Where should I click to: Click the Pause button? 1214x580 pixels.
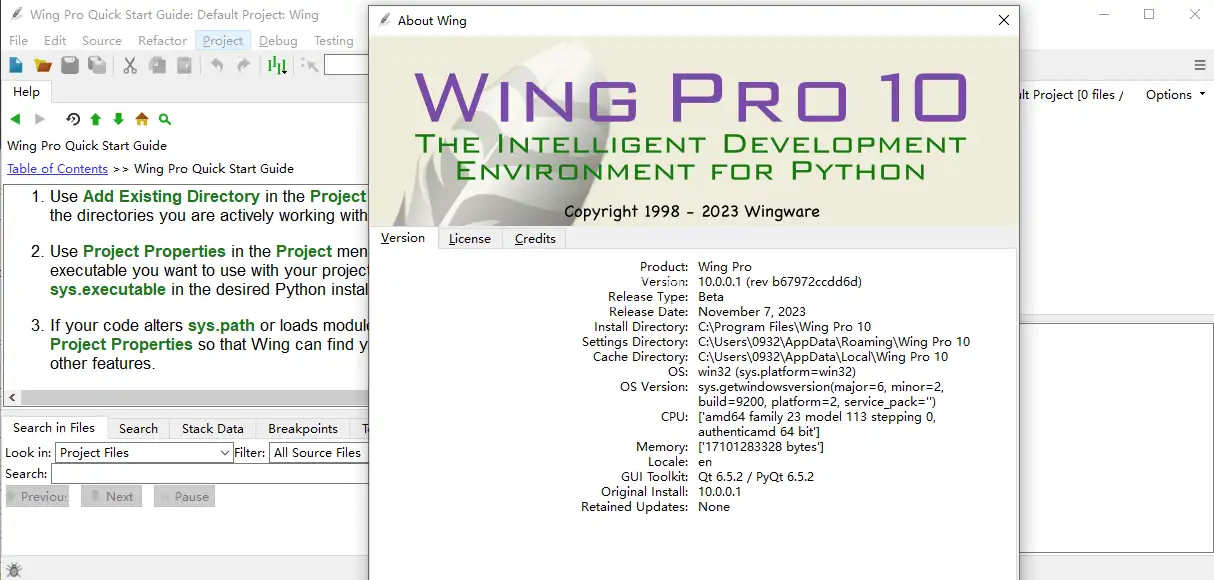tap(184, 496)
